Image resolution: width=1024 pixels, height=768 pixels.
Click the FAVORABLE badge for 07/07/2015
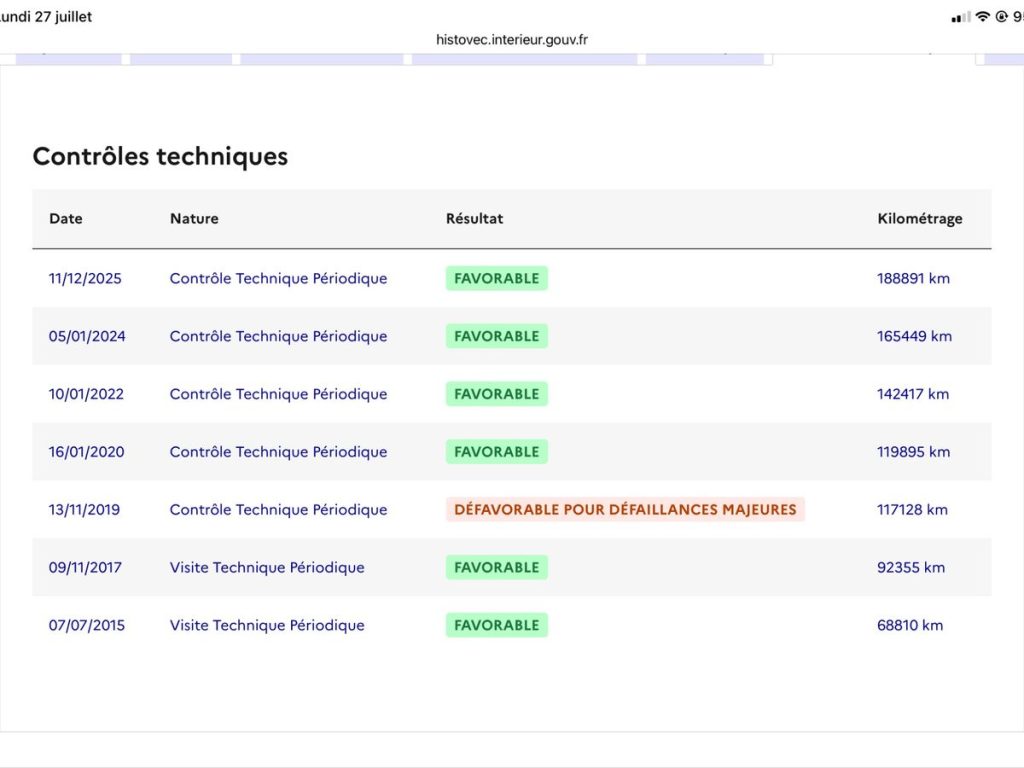click(496, 625)
